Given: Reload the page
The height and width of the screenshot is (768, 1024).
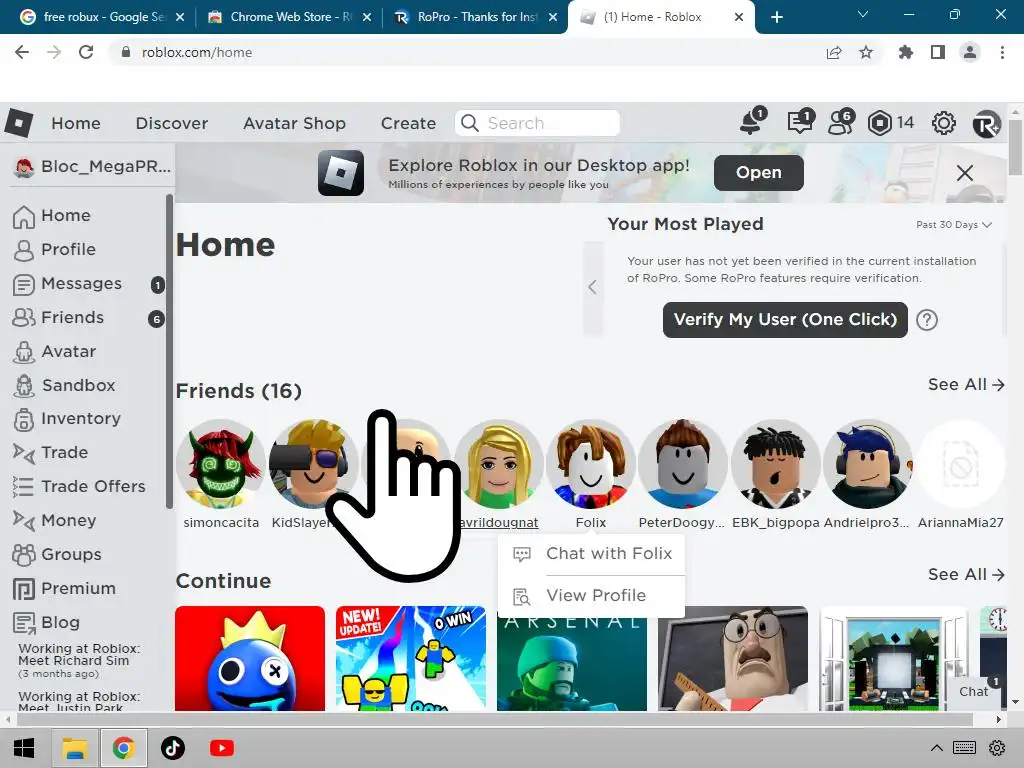Looking at the screenshot, I should click(86, 52).
